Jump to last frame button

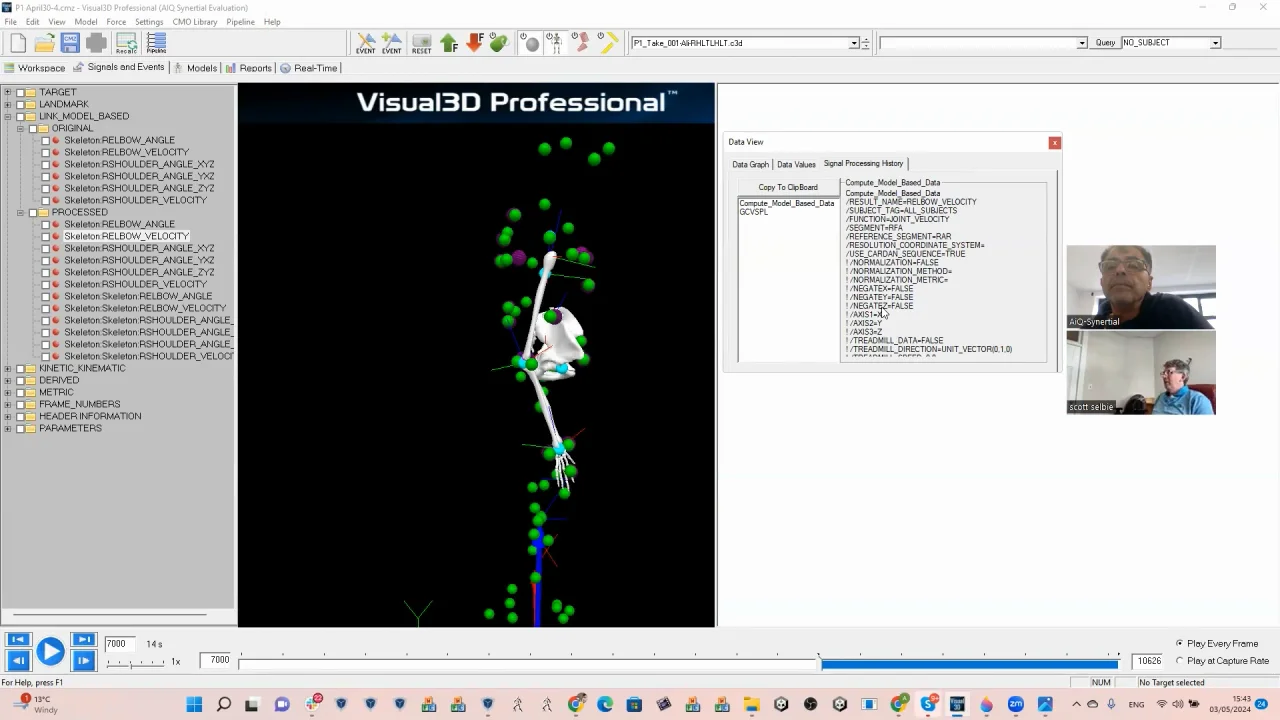(84, 640)
